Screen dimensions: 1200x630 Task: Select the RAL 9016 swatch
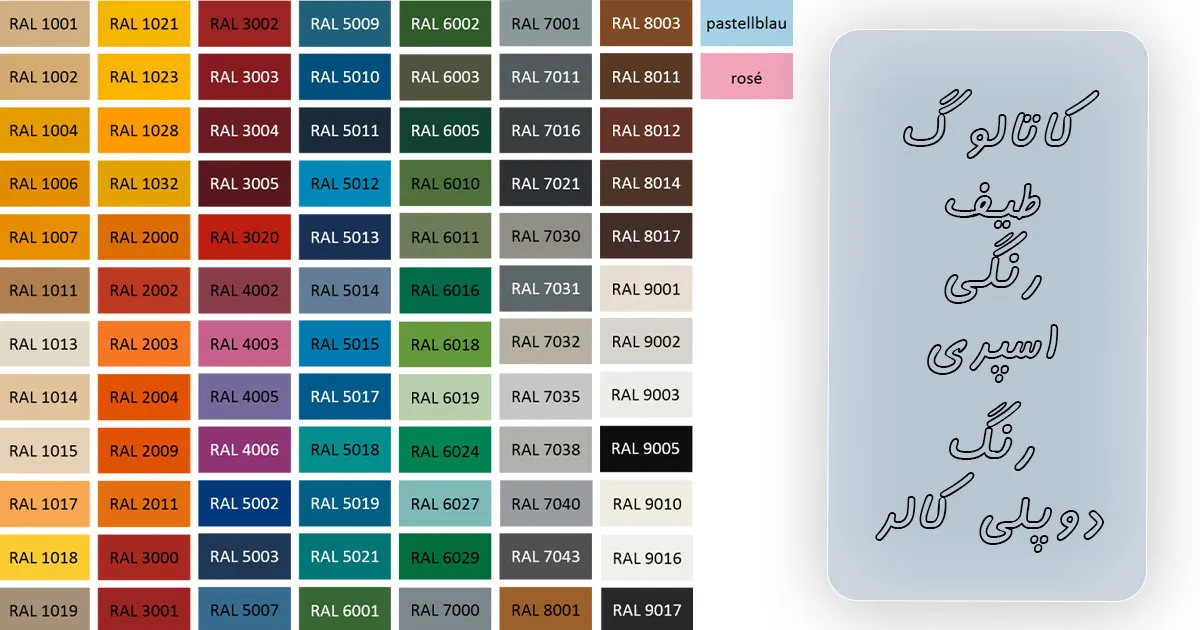click(x=646, y=557)
